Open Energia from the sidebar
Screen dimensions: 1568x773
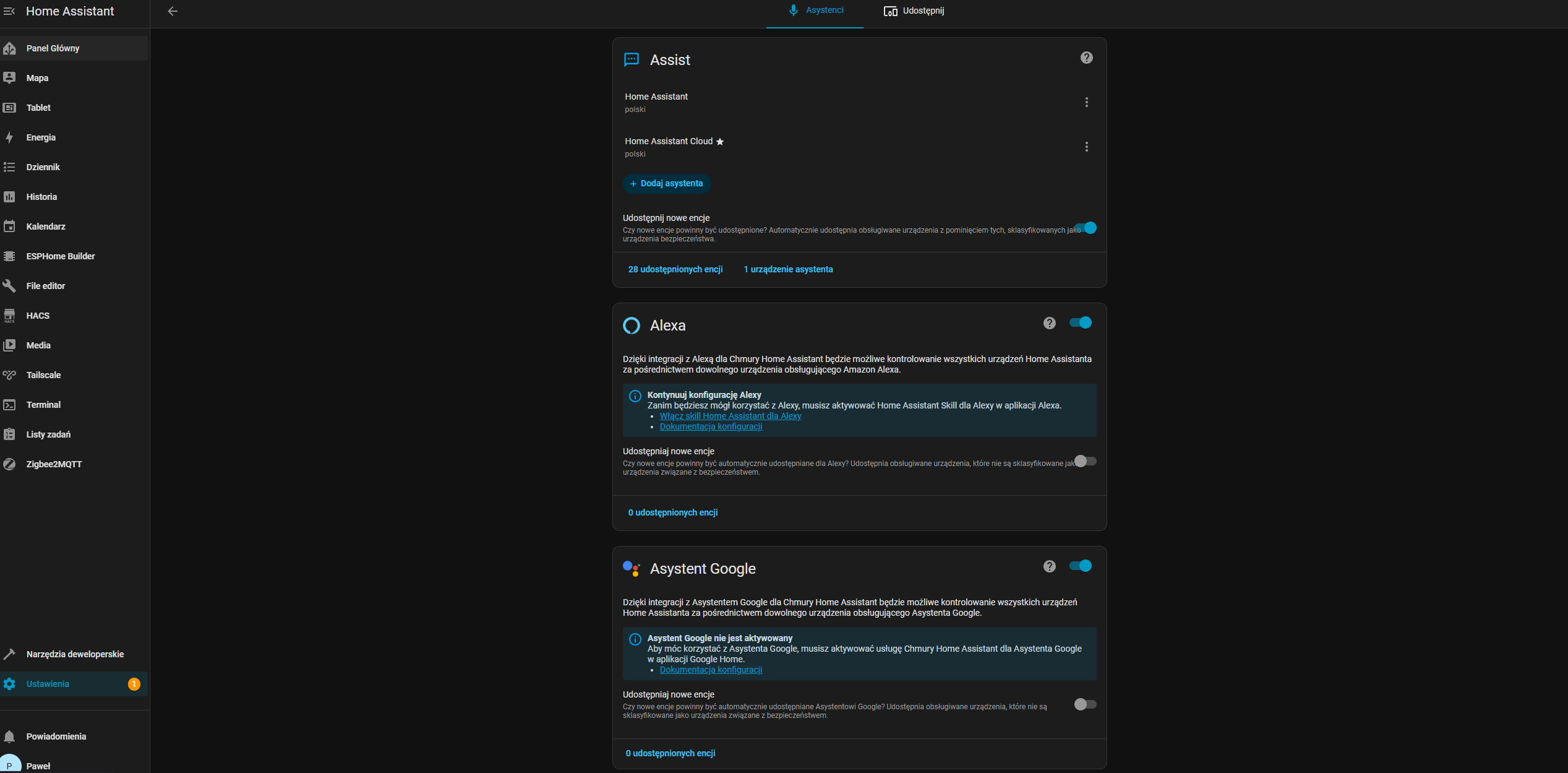click(41, 137)
